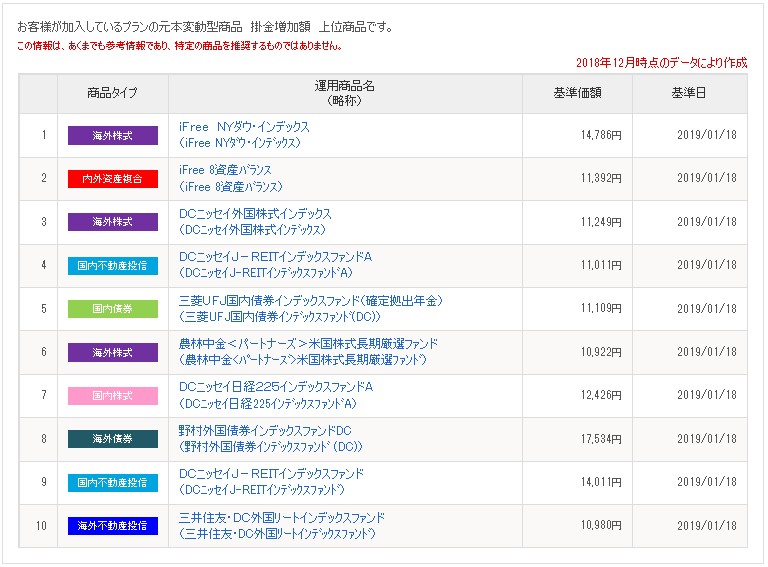The width and height of the screenshot is (768, 567).
Task: Open the row 9 DCニッセイJ-REITインデックスファンド link
Action: (271, 473)
